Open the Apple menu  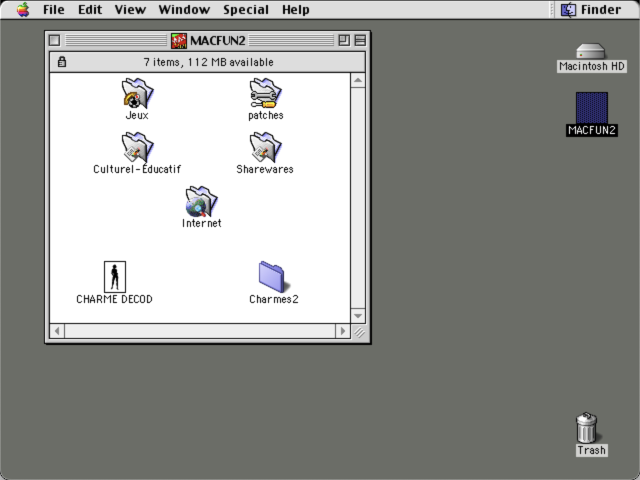23,9
